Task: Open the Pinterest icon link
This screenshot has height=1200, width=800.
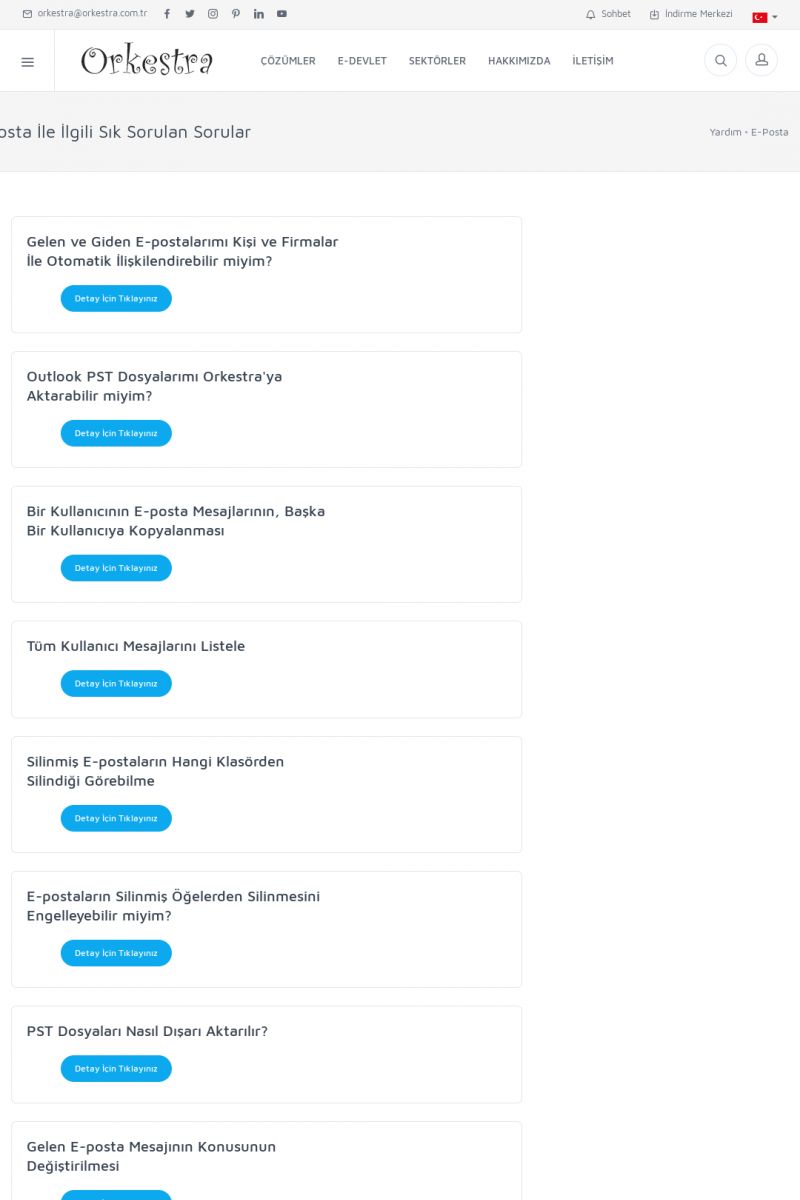Action: pyautogui.click(x=236, y=14)
